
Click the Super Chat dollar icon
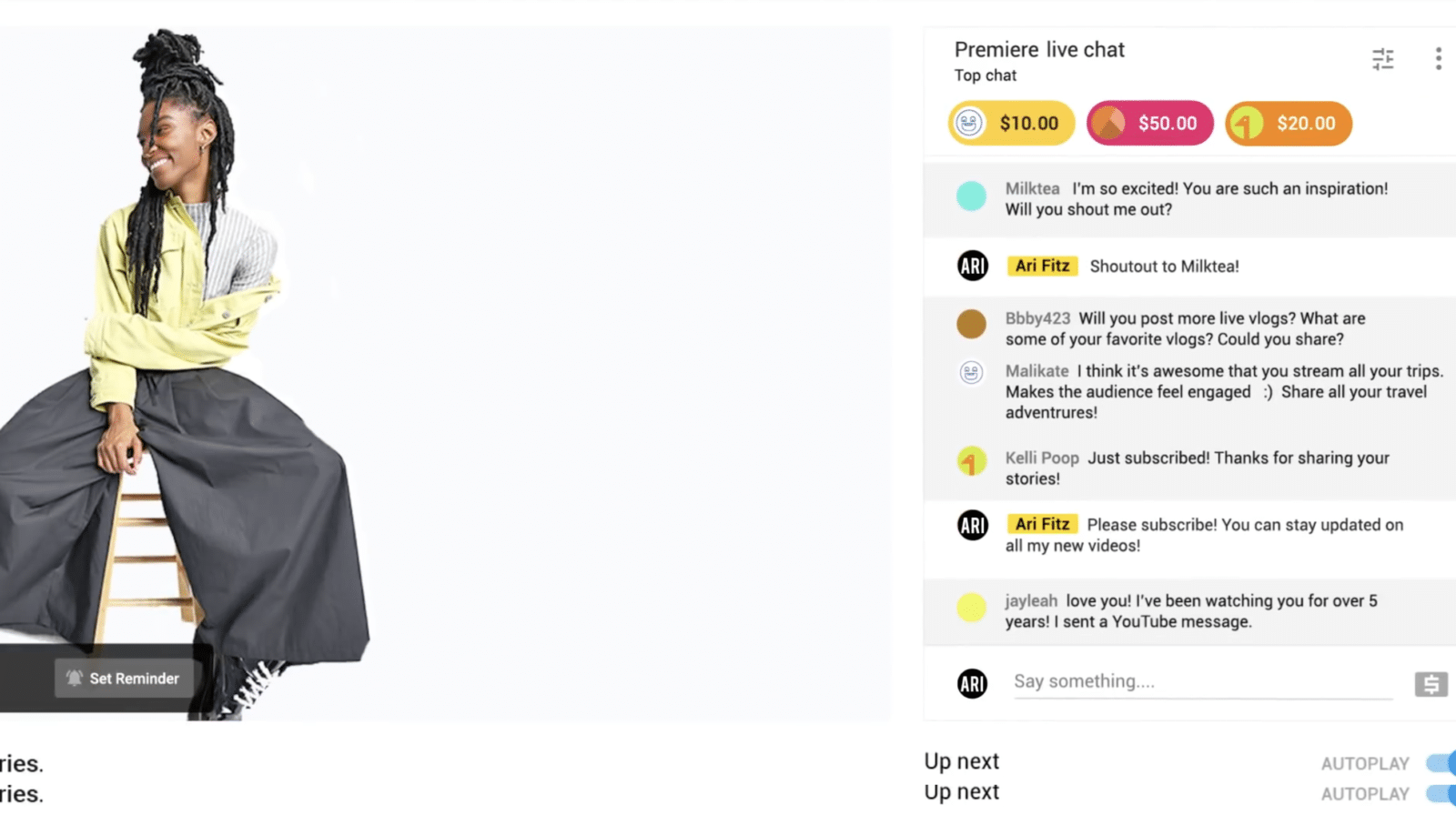tap(1431, 684)
